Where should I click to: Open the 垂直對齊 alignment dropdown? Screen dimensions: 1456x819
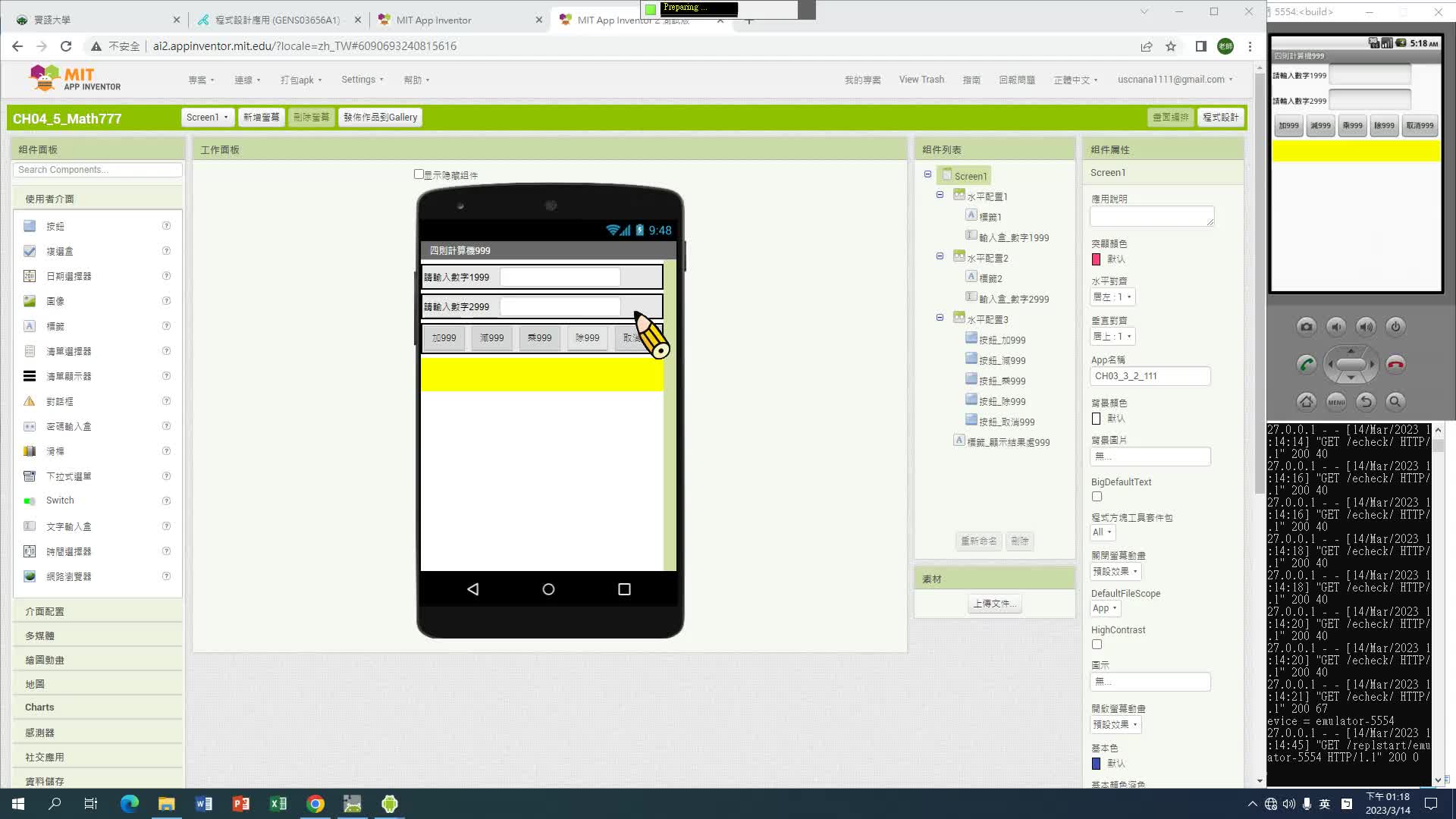coord(1112,337)
